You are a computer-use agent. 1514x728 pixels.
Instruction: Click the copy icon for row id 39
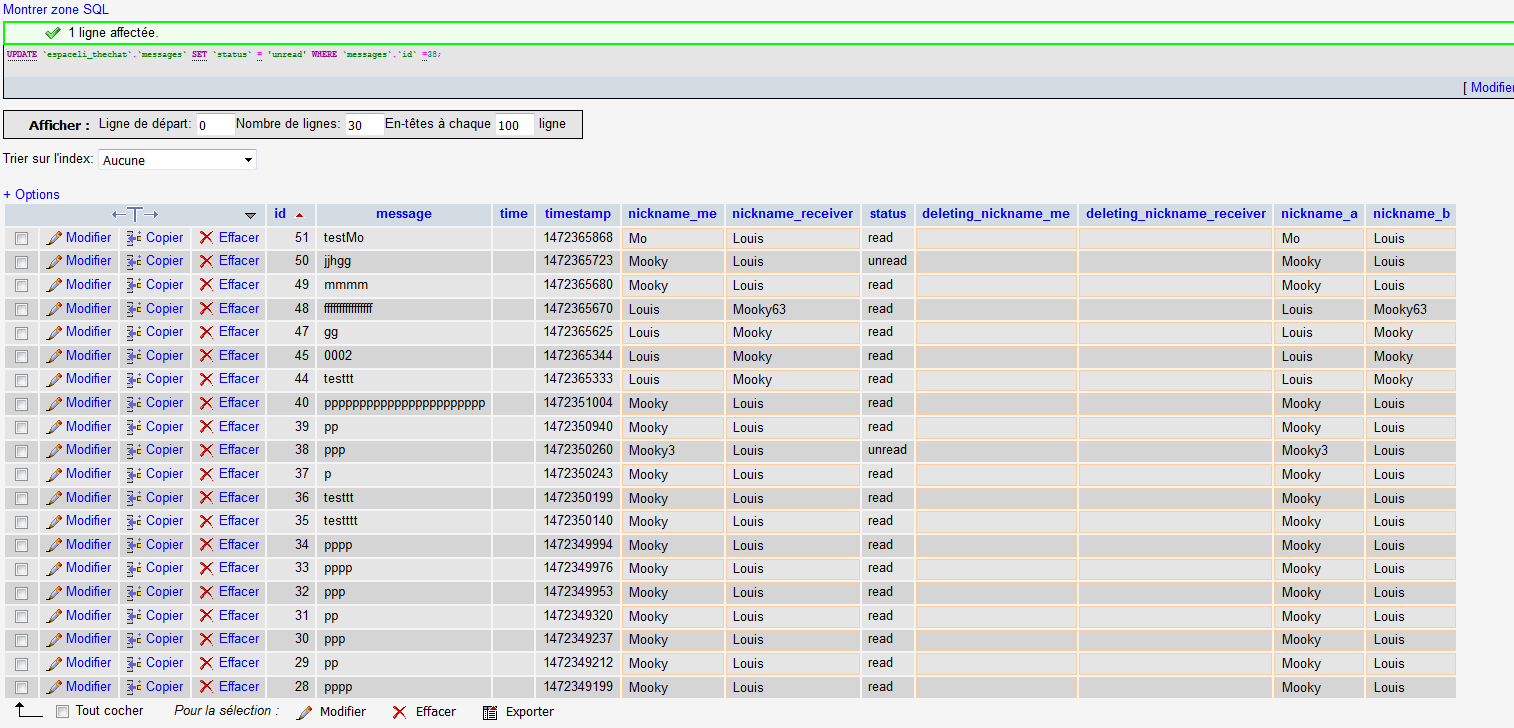click(134, 427)
